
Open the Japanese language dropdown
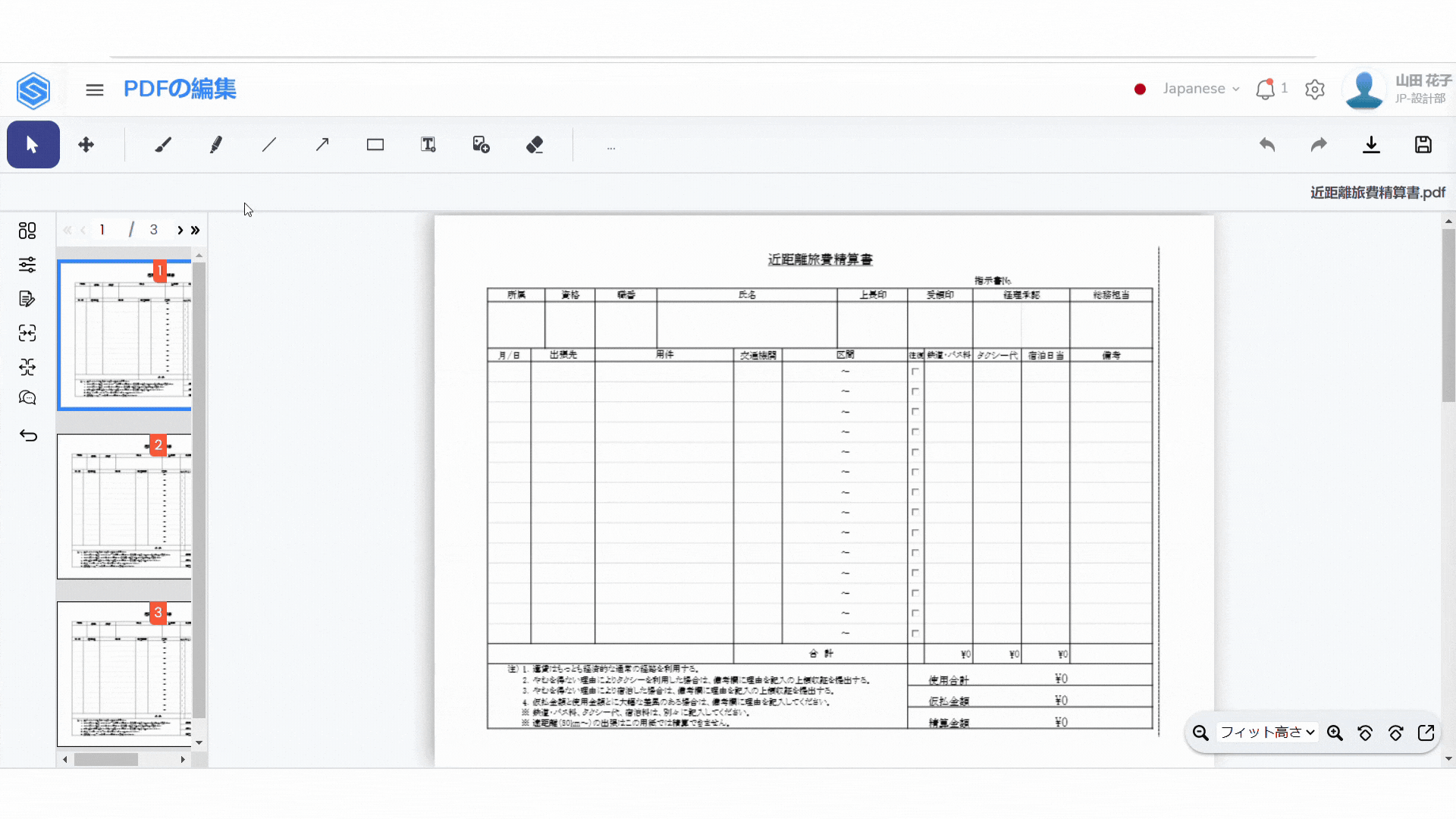[1200, 89]
